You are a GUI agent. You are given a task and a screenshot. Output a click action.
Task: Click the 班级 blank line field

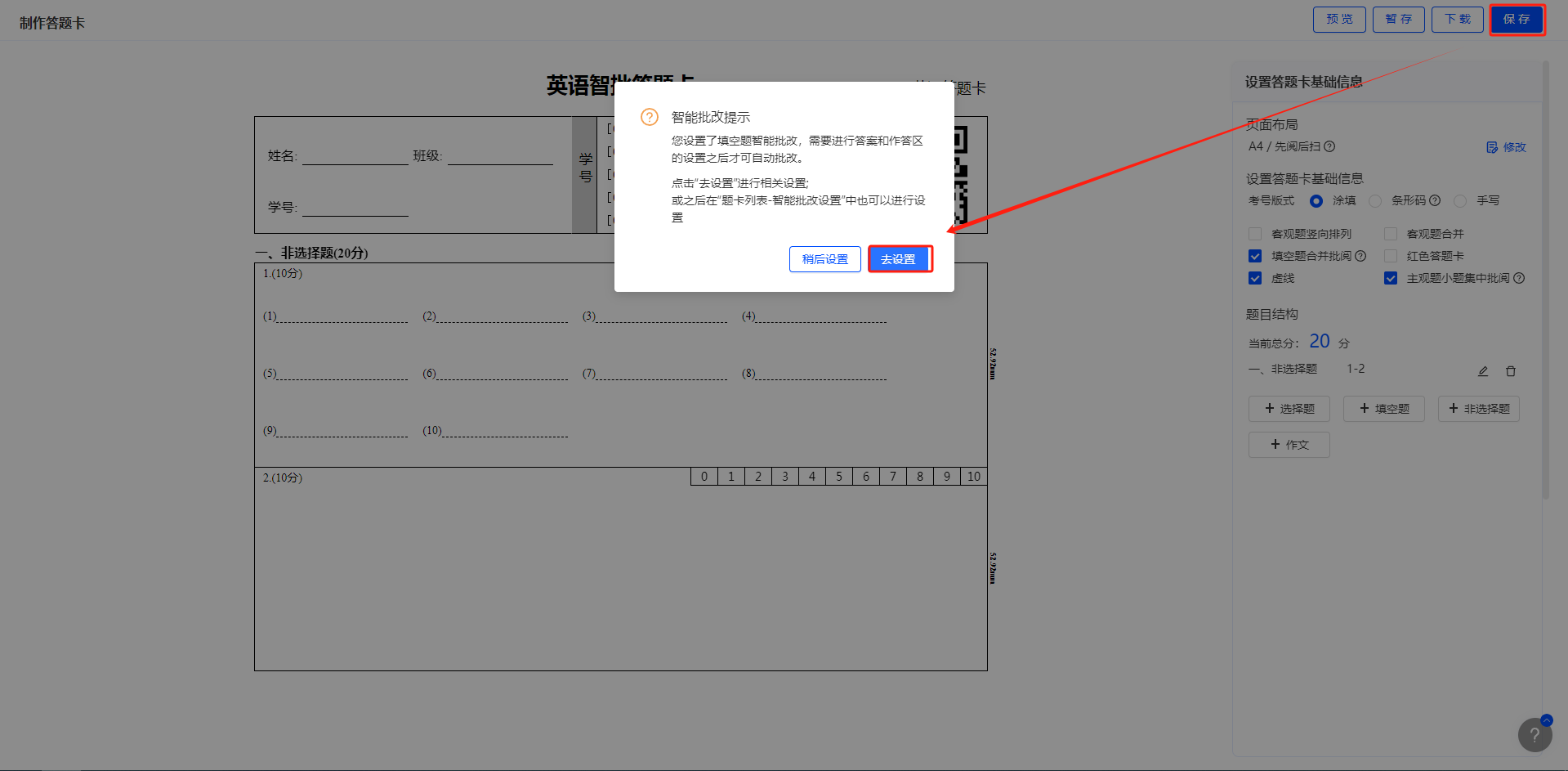500,156
